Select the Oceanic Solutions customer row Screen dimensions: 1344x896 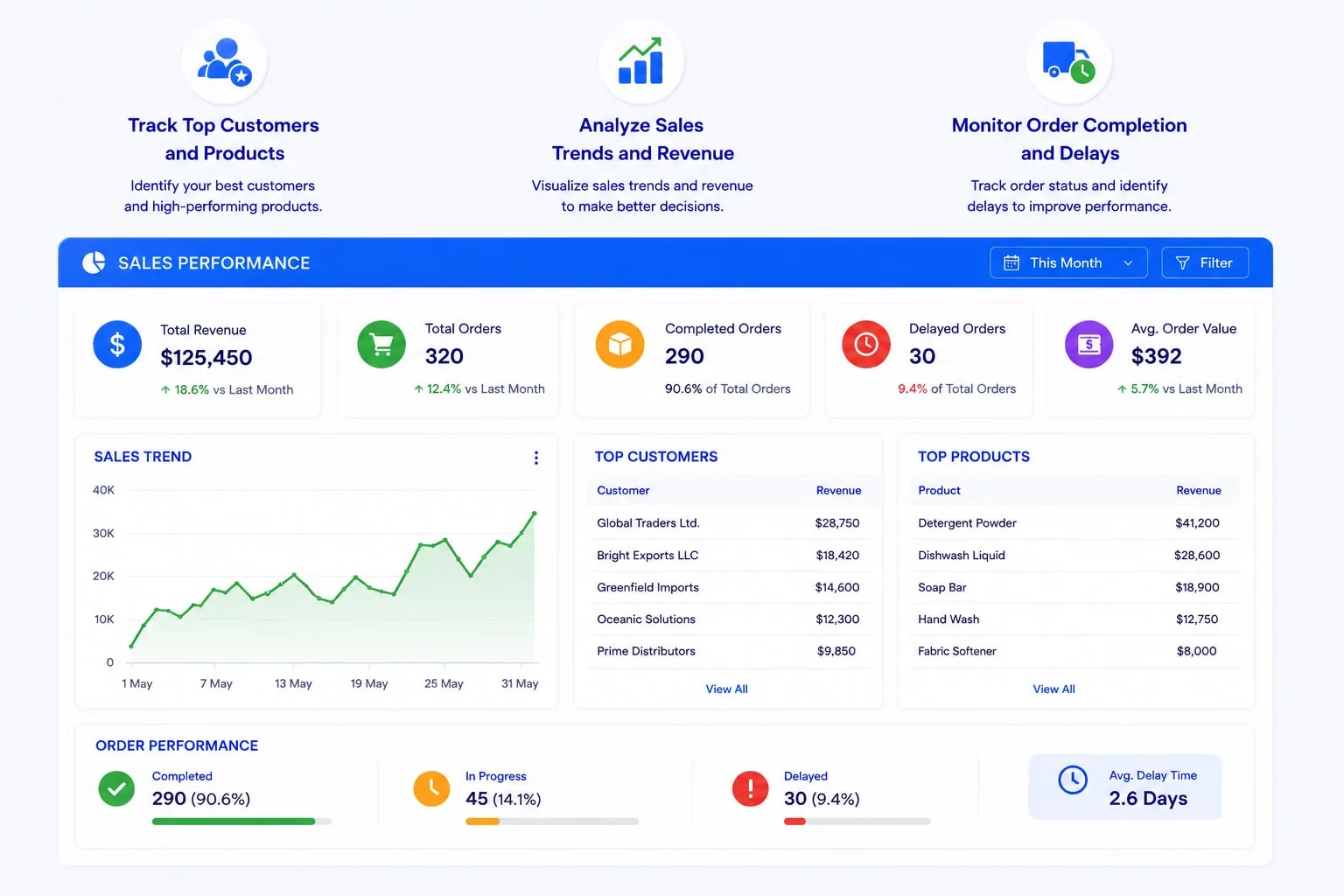728,619
